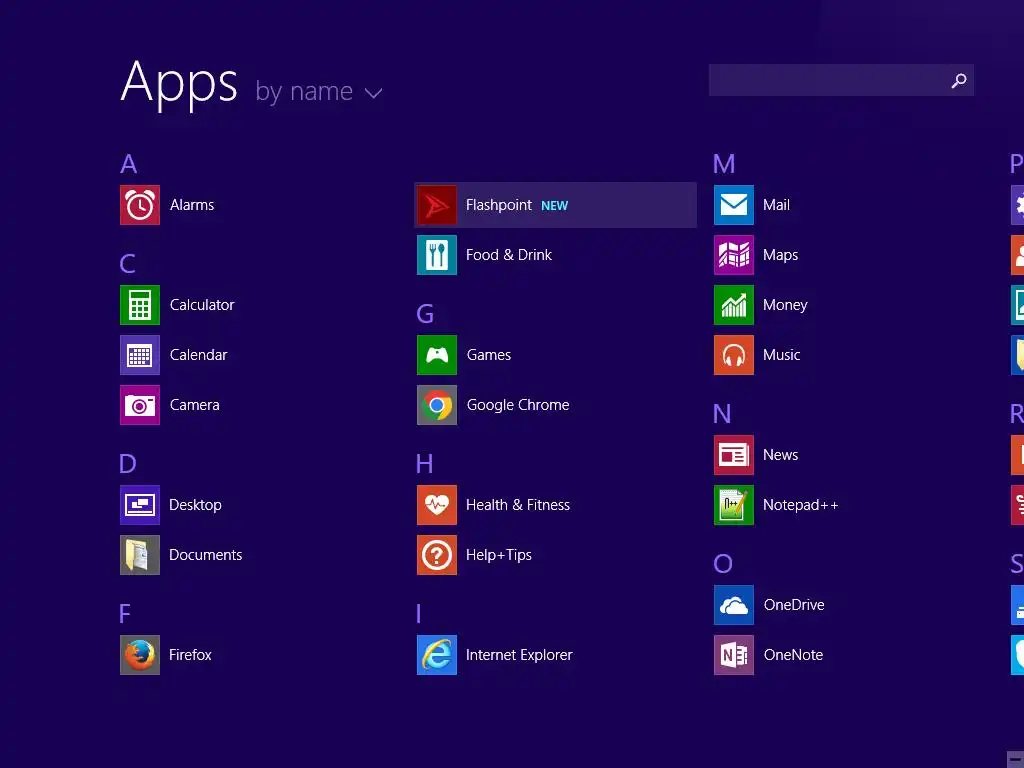Select the I group letter header
This screenshot has height=768, width=1024.
(x=419, y=614)
